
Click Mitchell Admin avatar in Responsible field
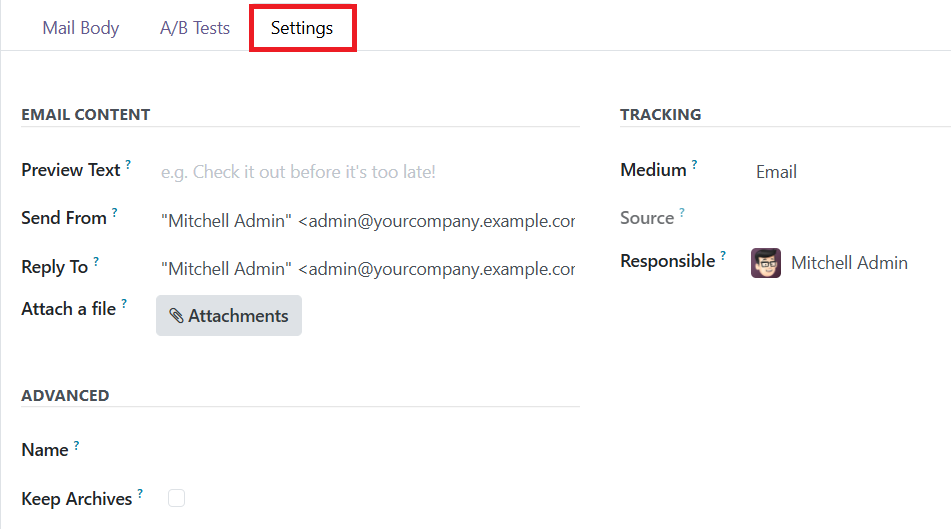coord(765,263)
